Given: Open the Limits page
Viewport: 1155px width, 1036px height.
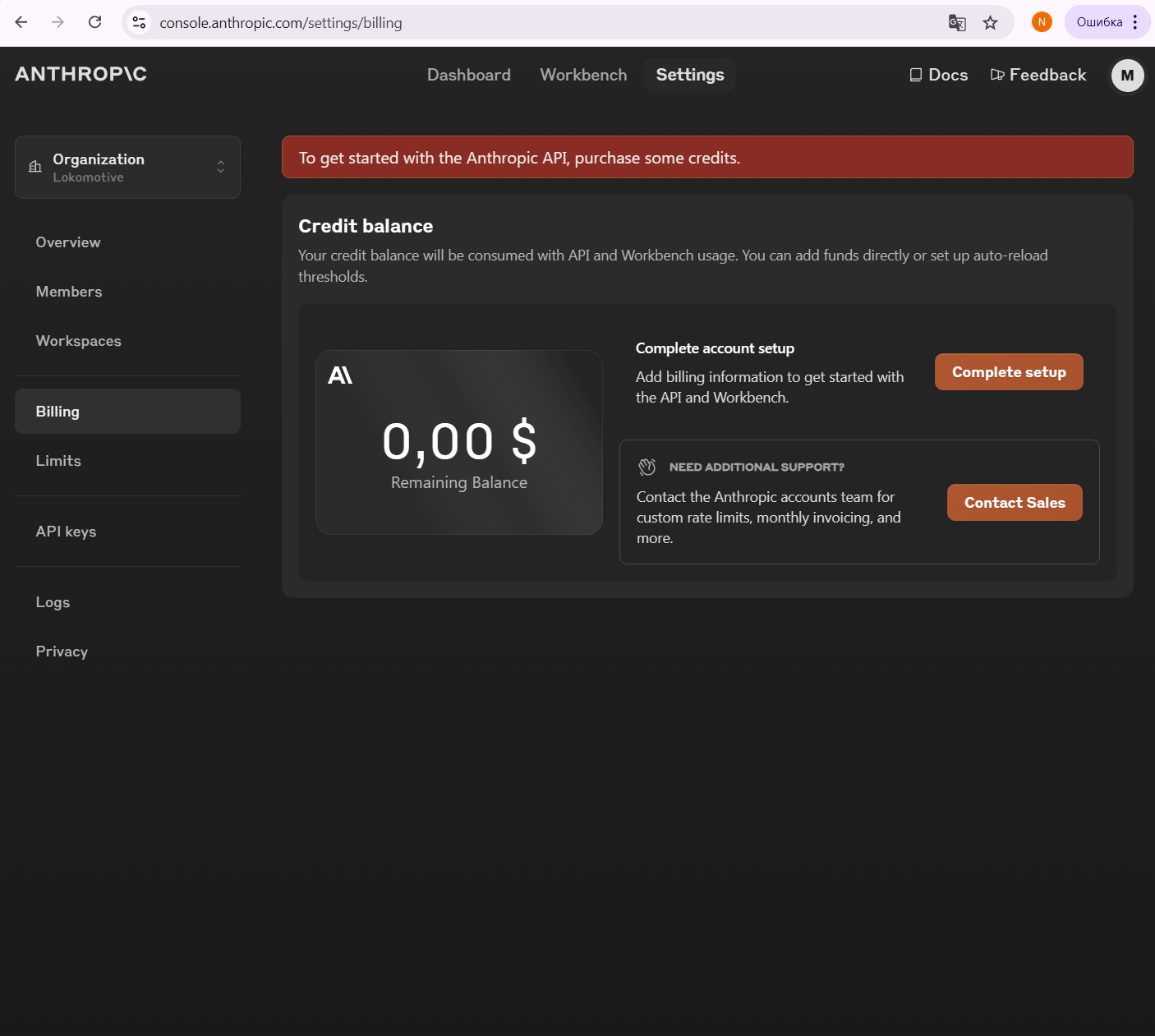Looking at the screenshot, I should coord(58,461).
